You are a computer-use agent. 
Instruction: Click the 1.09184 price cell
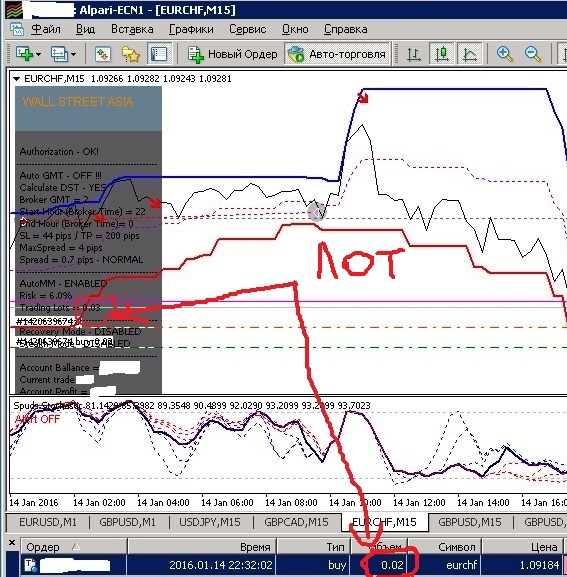coord(539,565)
